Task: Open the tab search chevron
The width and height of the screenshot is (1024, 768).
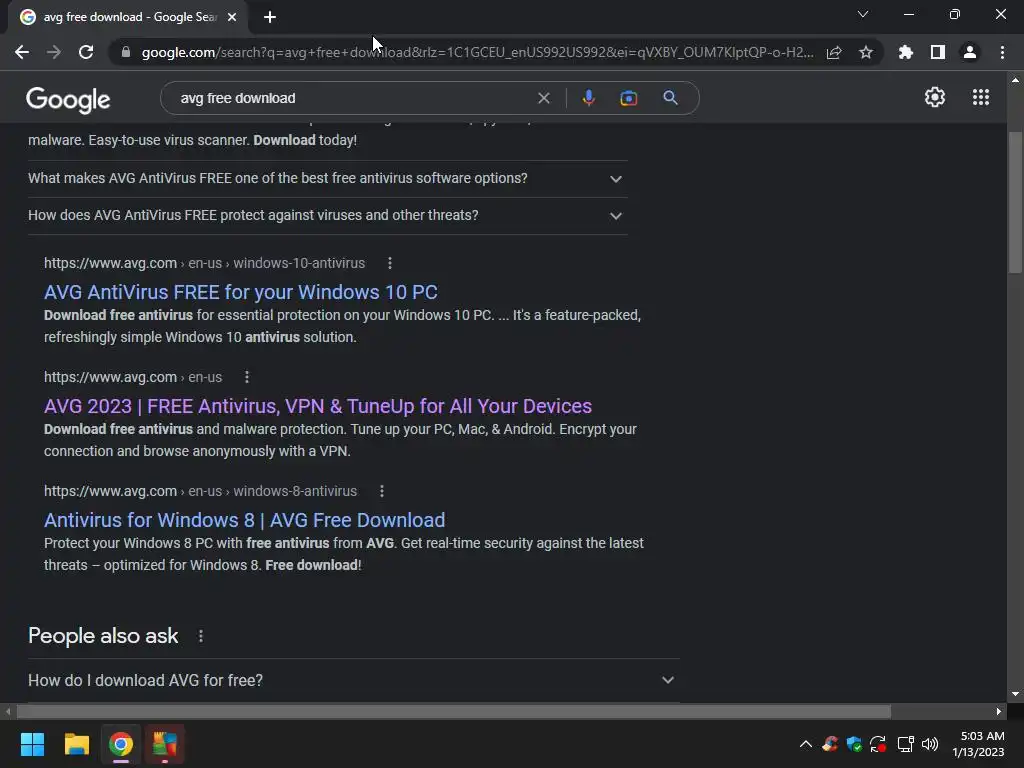Action: [x=863, y=14]
